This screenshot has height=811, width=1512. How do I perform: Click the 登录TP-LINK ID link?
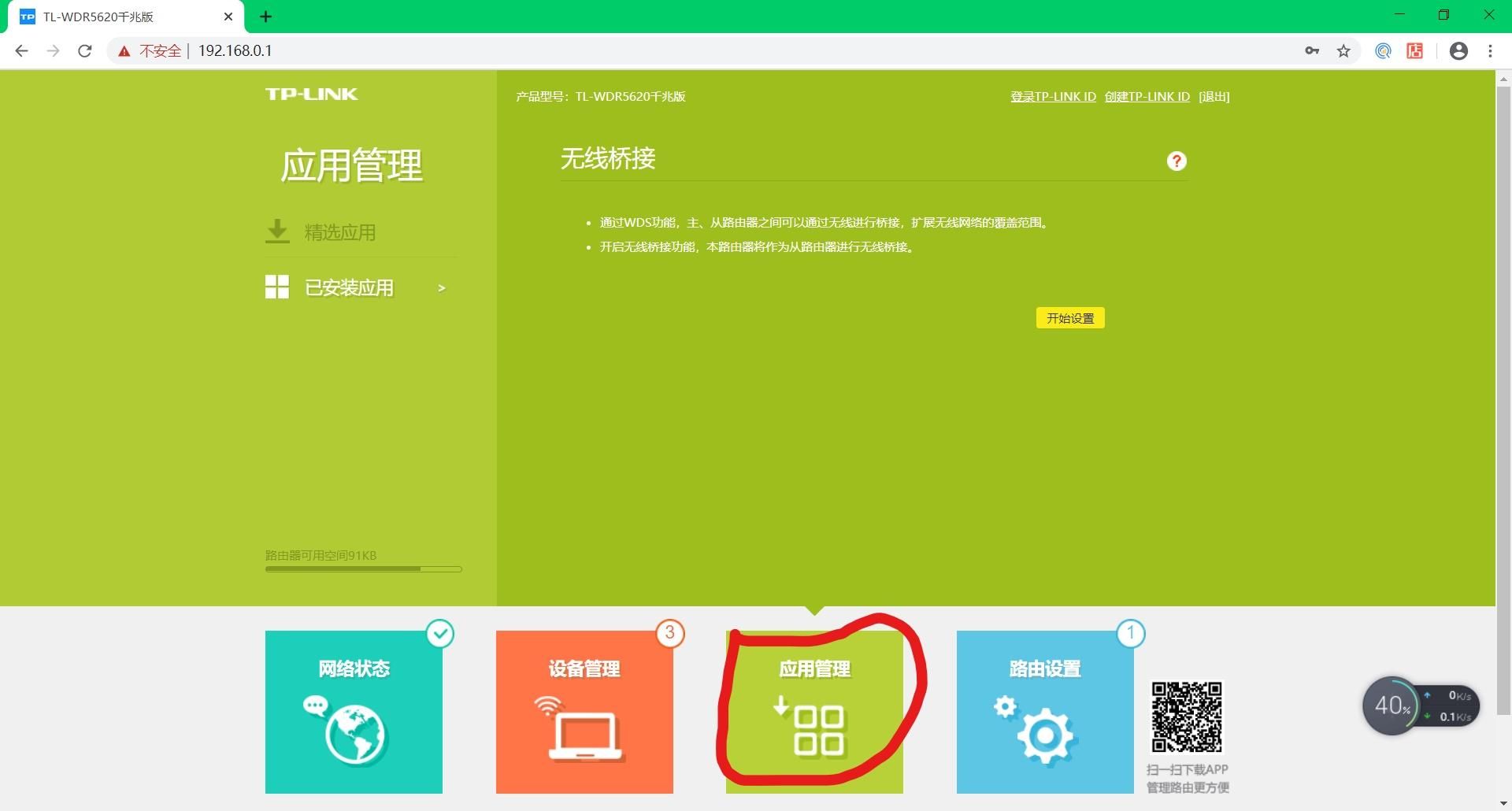[x=1053, y=97]
